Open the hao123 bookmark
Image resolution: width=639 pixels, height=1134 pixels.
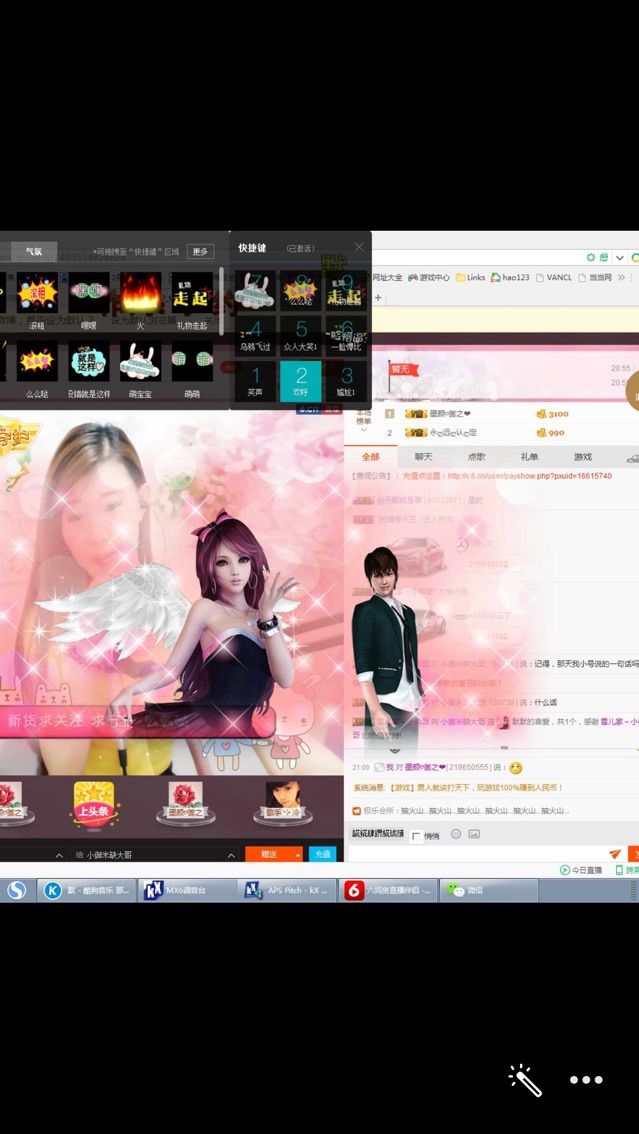[x=510, y=277]
